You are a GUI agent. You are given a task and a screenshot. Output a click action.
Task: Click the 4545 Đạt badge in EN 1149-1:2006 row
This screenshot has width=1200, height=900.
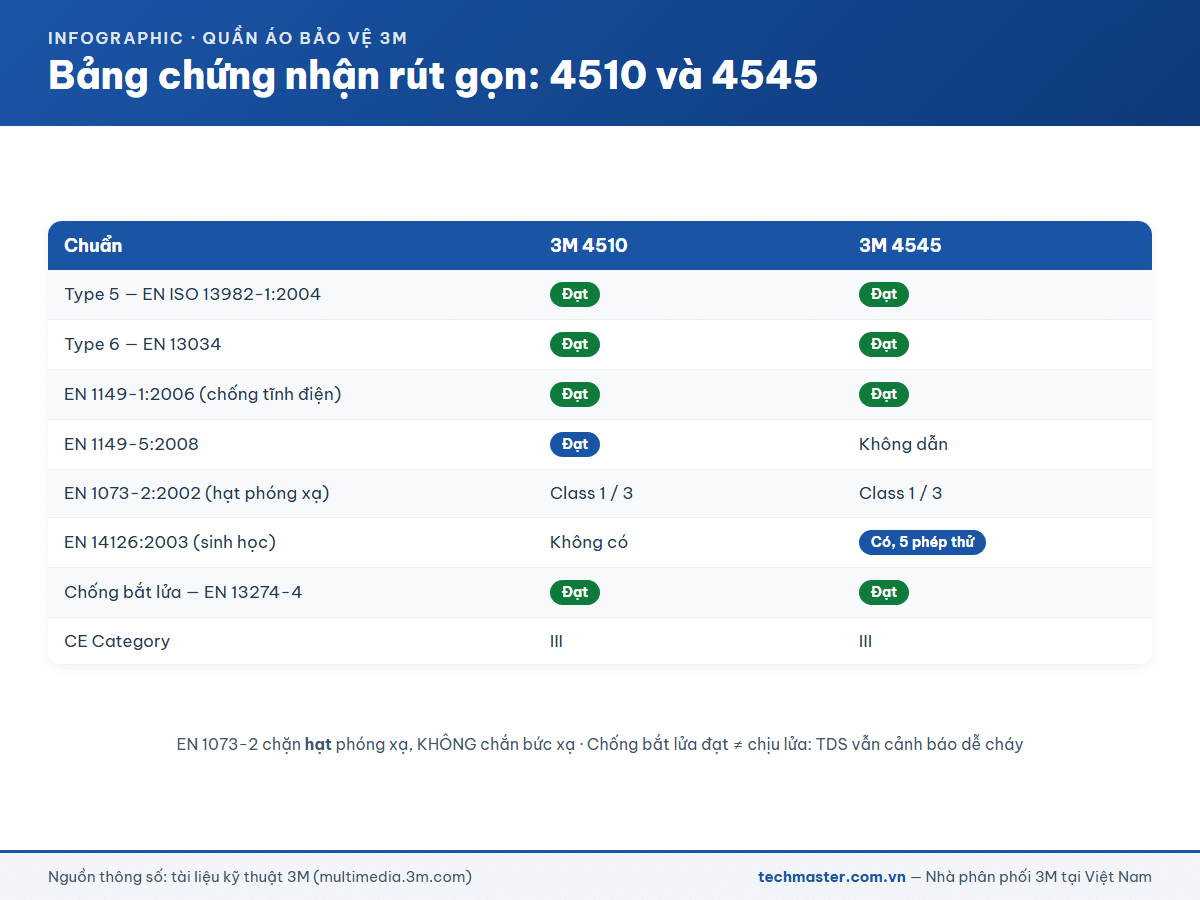[x=884, y=394]
